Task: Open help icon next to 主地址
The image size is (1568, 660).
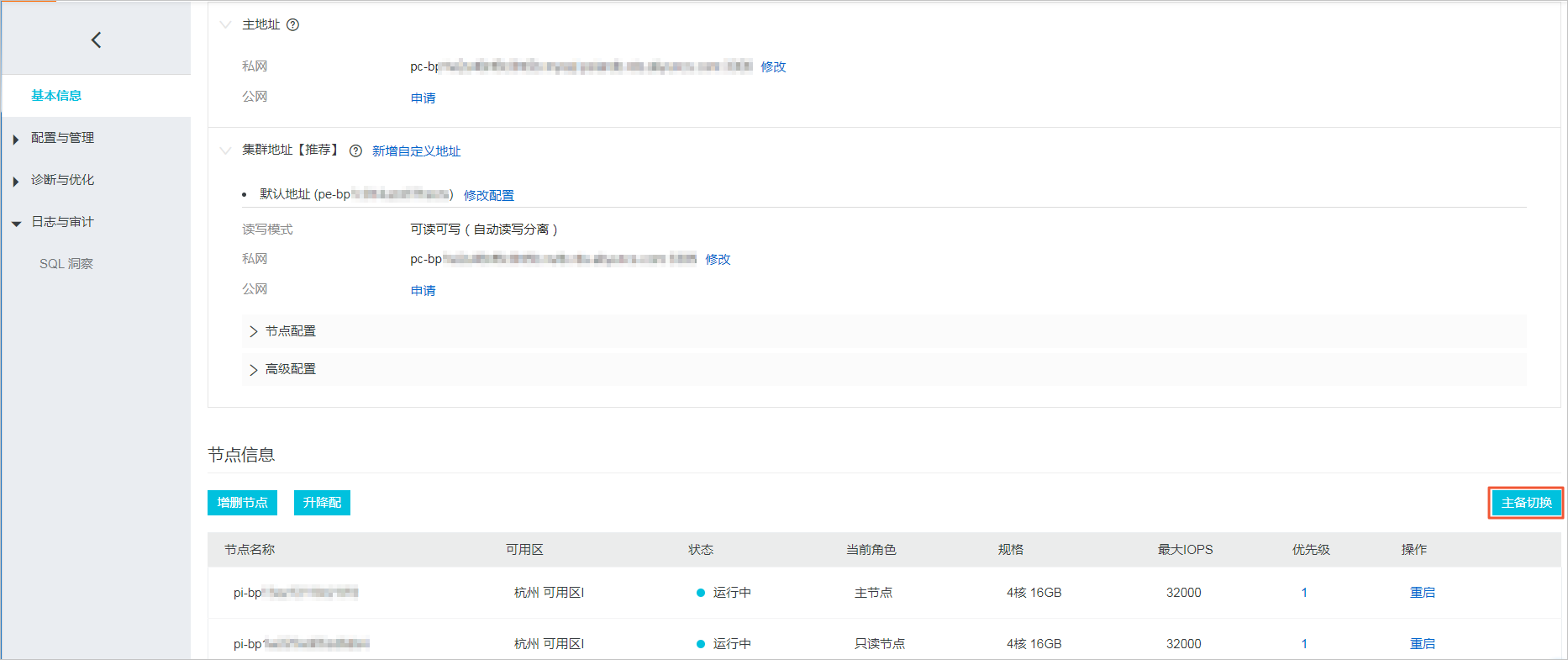Action: [292, 25]
